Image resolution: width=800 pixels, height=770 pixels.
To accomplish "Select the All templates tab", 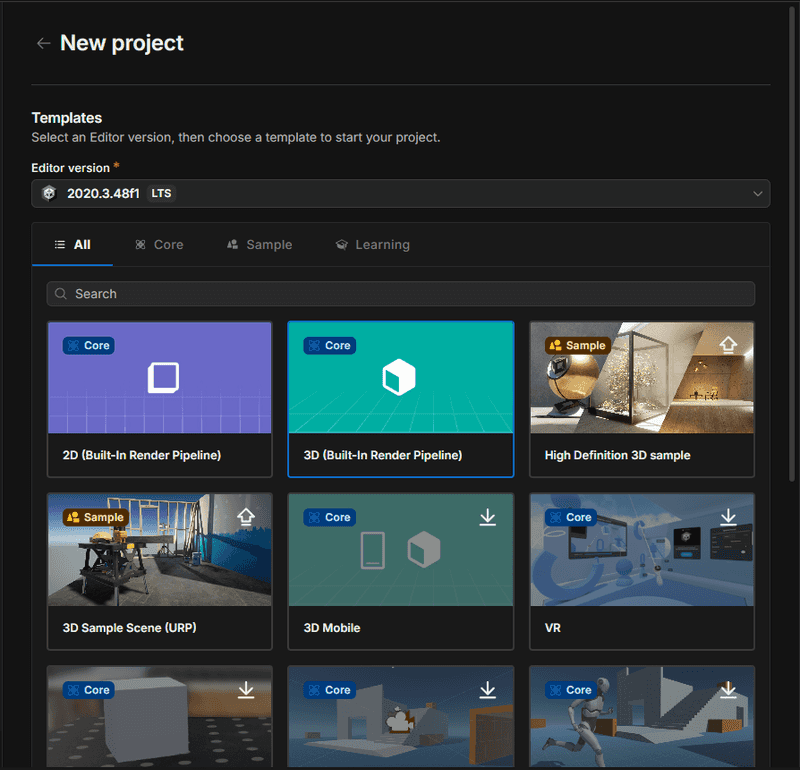I will pyautogui.click(x=72, y=245).
